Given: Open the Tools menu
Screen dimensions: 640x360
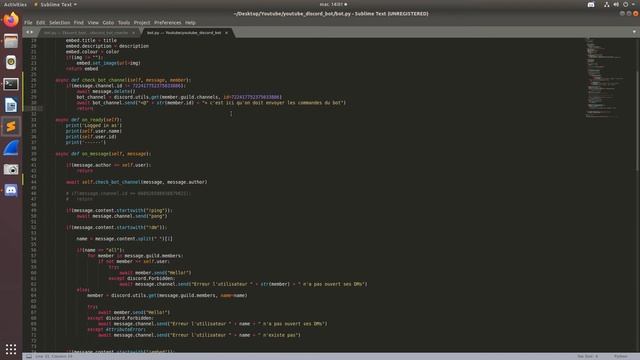Looking at the screenshot, I should [x=124, y=22].
